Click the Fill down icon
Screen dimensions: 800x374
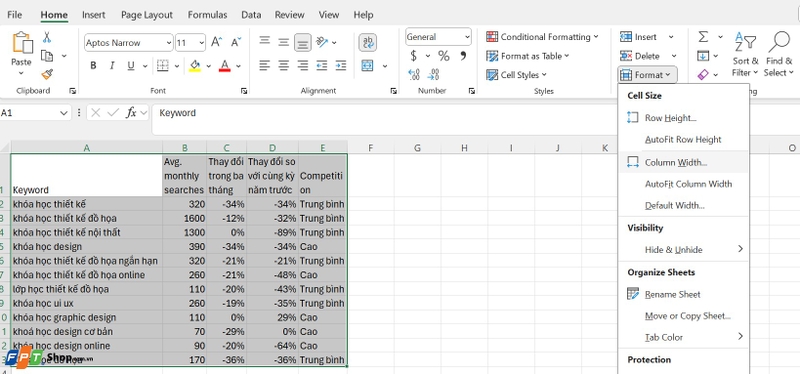(x=703, y=56)
